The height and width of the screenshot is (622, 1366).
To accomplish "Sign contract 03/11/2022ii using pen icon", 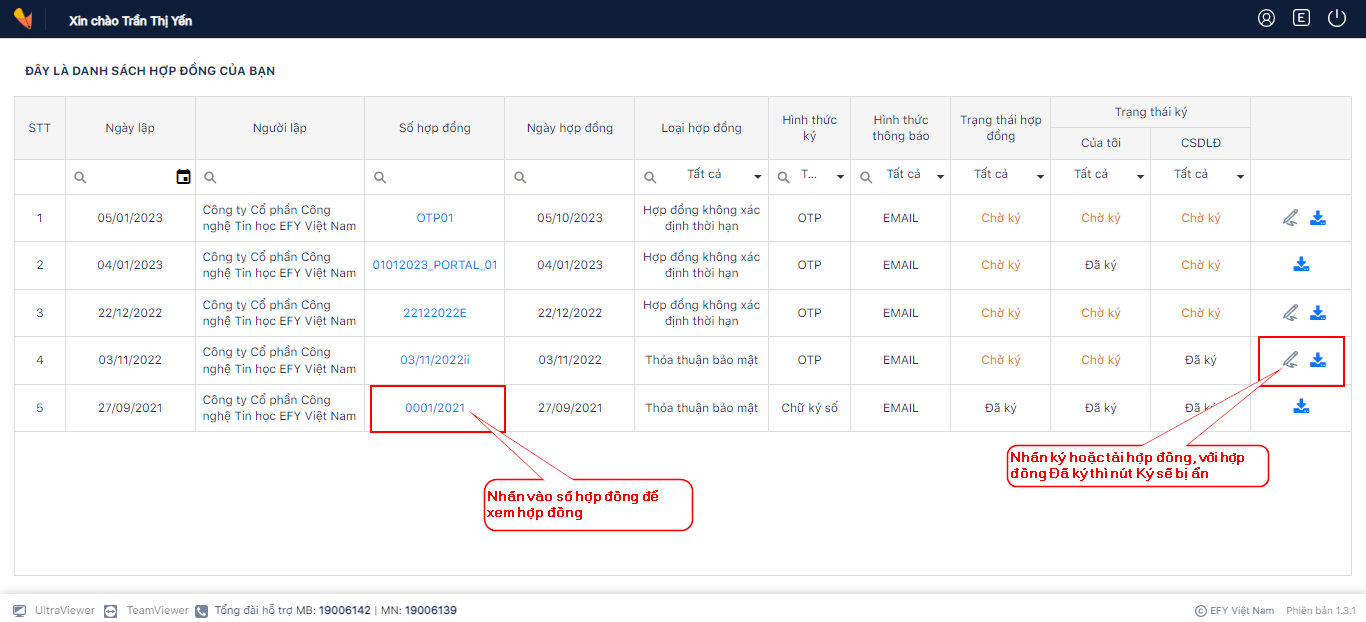I will click(1290, 360).
